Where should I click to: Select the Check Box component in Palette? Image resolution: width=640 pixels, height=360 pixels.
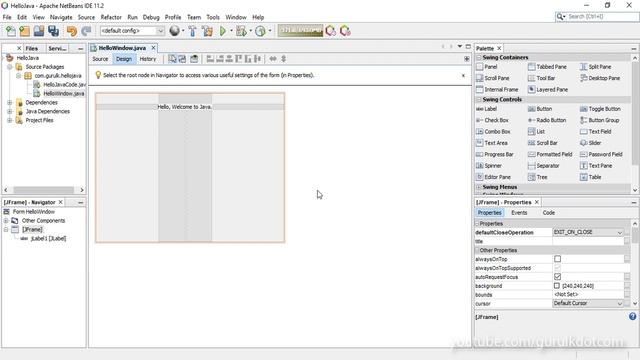click(x=493, y=120)
